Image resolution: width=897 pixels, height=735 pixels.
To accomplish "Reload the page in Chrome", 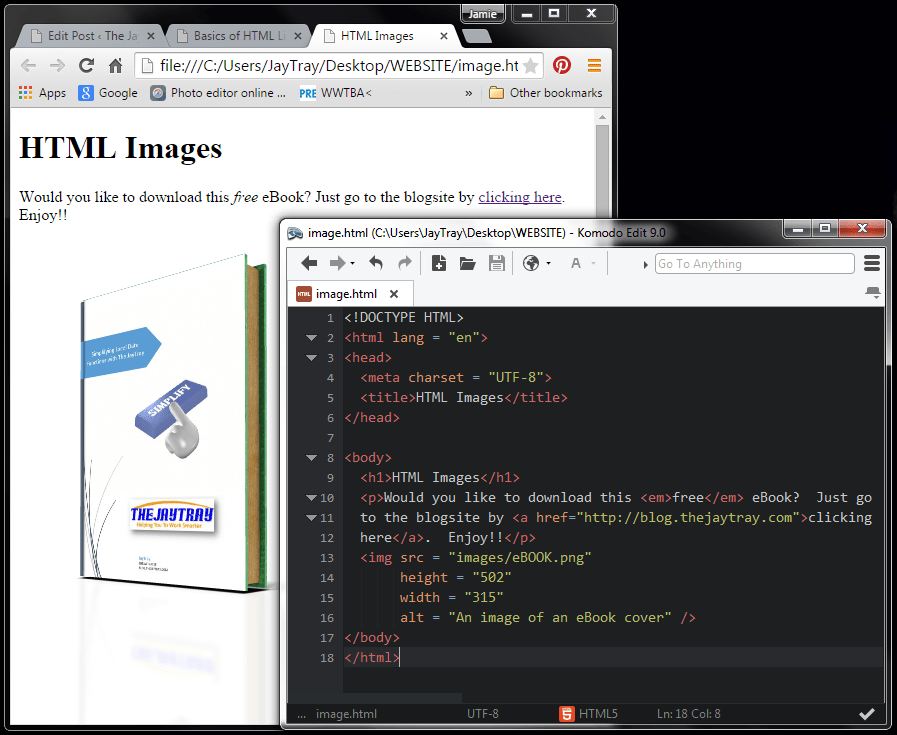I will coord(86,66).
